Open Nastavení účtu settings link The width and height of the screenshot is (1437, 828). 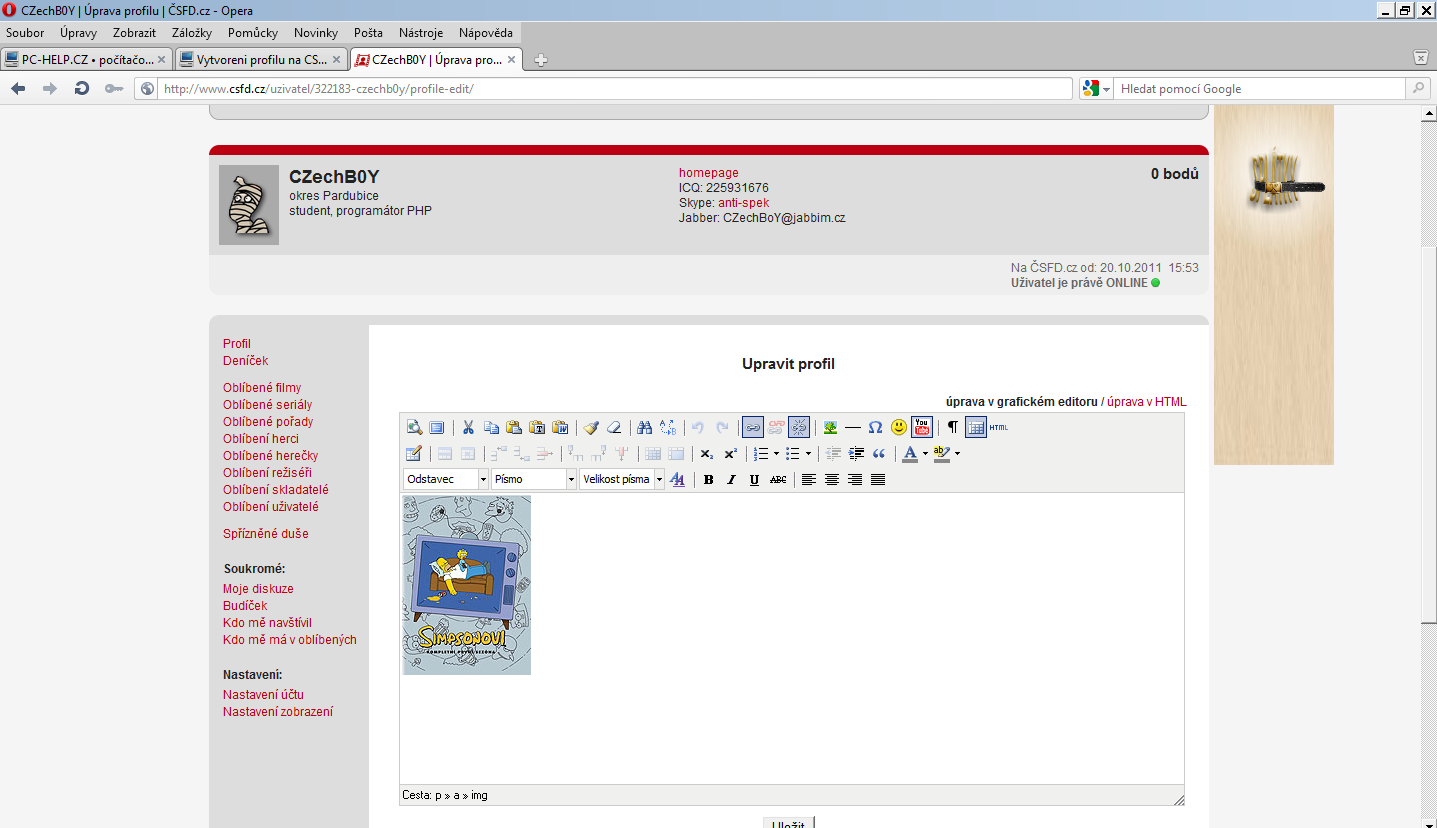coord(263,694)
